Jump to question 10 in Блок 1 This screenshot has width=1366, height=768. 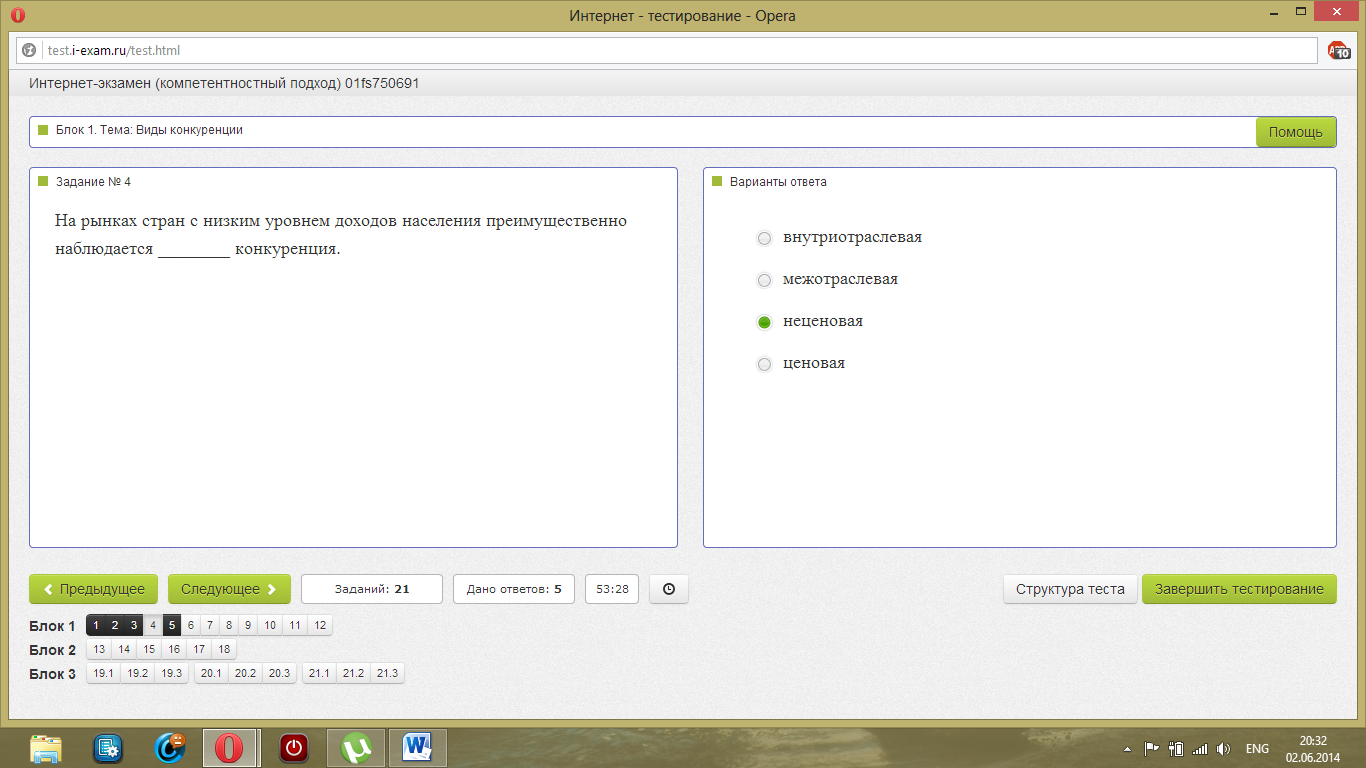pyautogui.click(x=270, y=626)
